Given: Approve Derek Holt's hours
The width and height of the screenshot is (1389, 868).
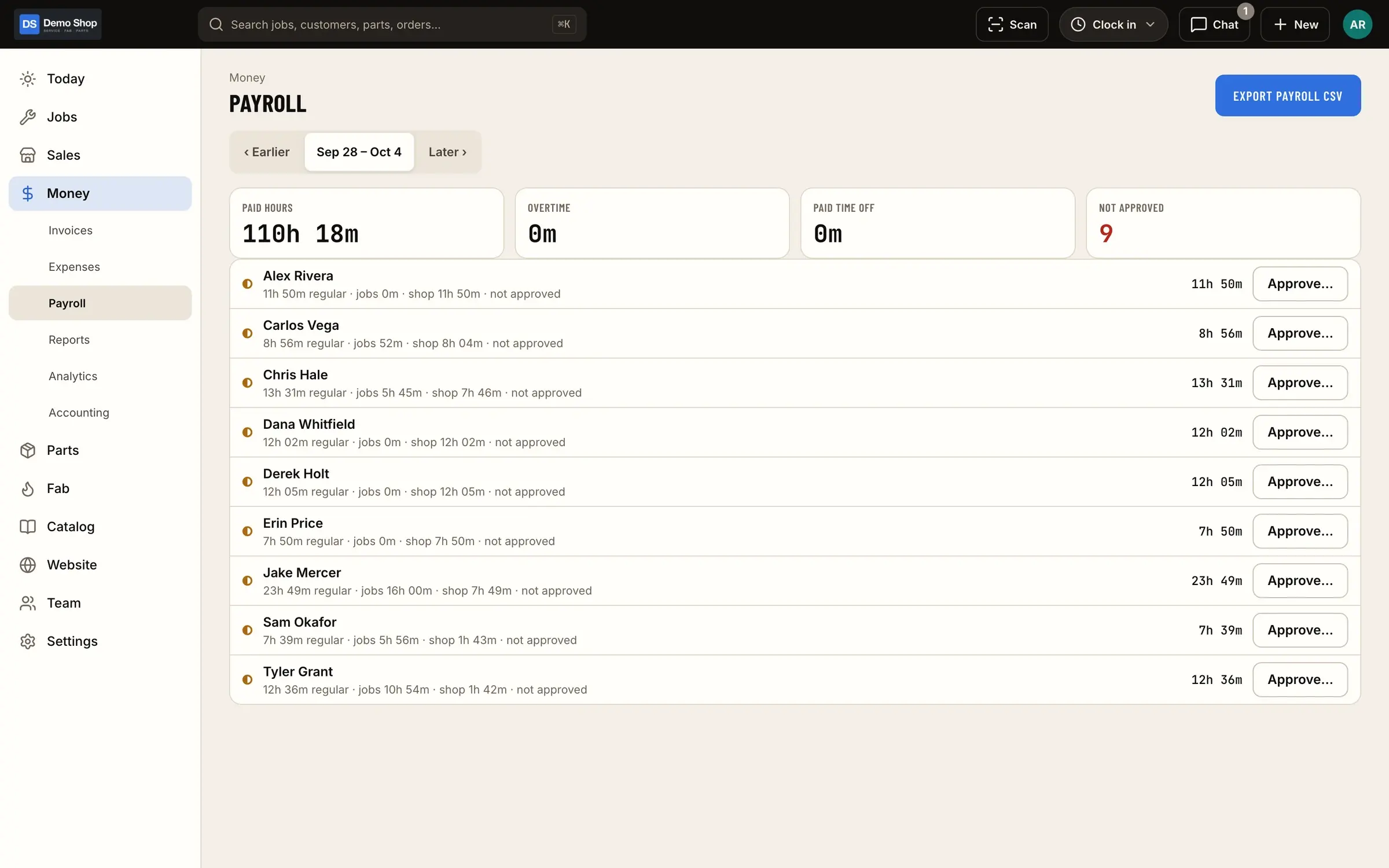Looking at the screenshot, I should coord(1300,482).
